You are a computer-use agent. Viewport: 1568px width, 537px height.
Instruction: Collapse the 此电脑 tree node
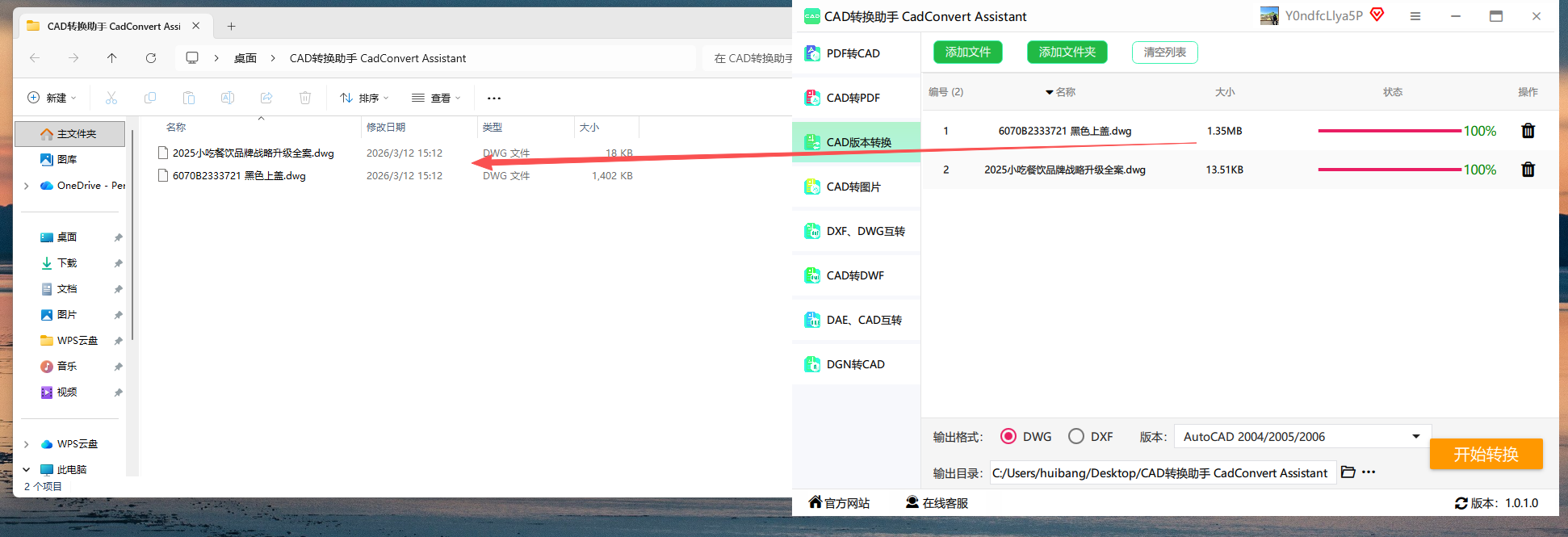tap(27, 469)
